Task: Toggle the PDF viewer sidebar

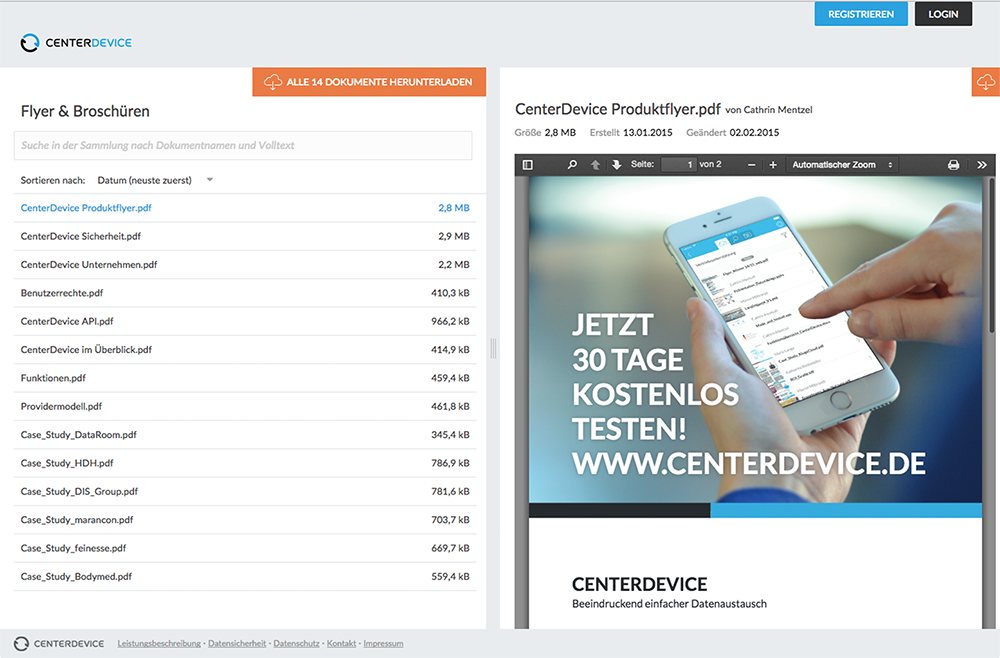Action: [x=528, y=165]
